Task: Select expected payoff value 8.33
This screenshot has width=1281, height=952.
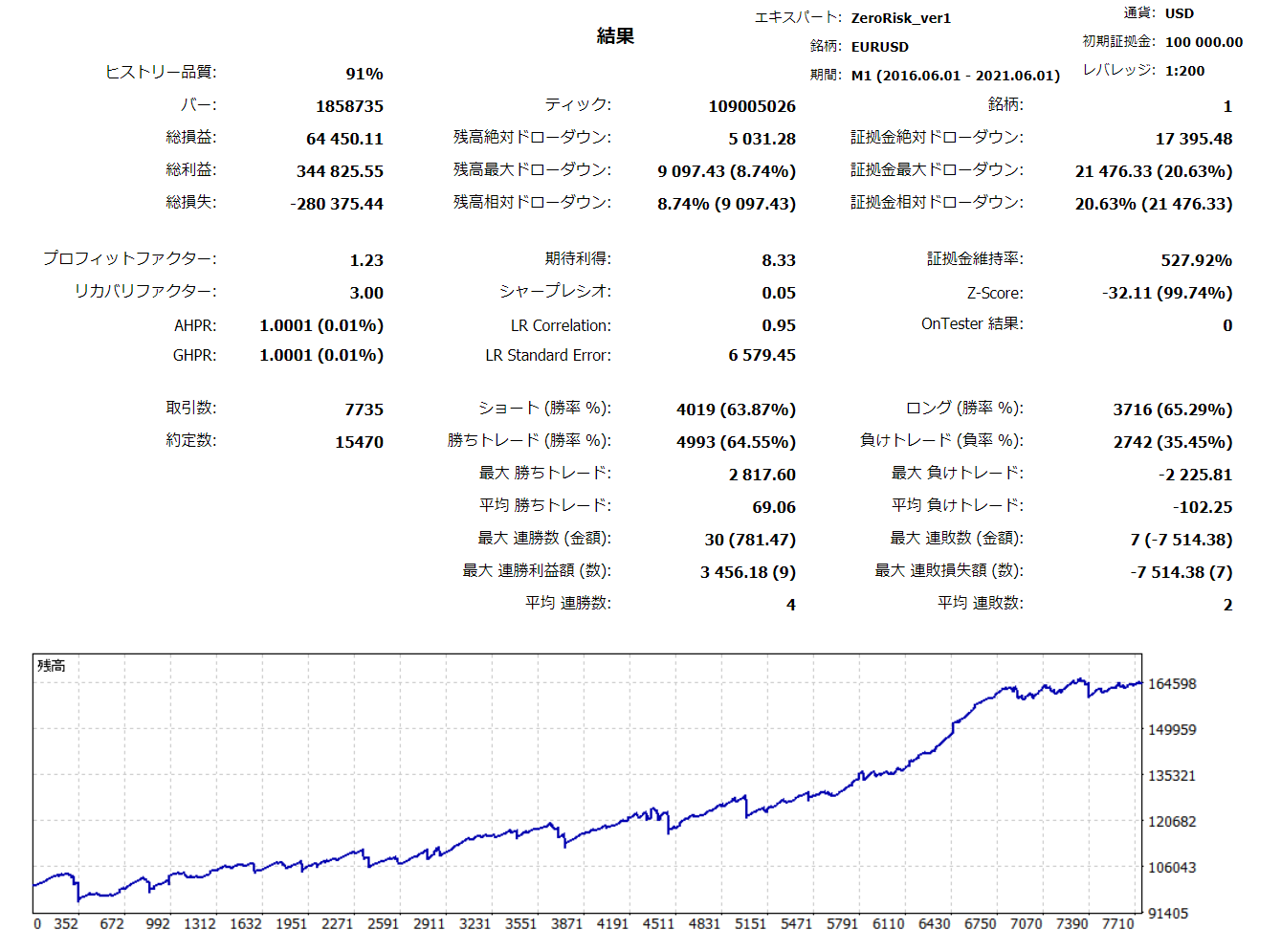Action: tap(779, 260)
